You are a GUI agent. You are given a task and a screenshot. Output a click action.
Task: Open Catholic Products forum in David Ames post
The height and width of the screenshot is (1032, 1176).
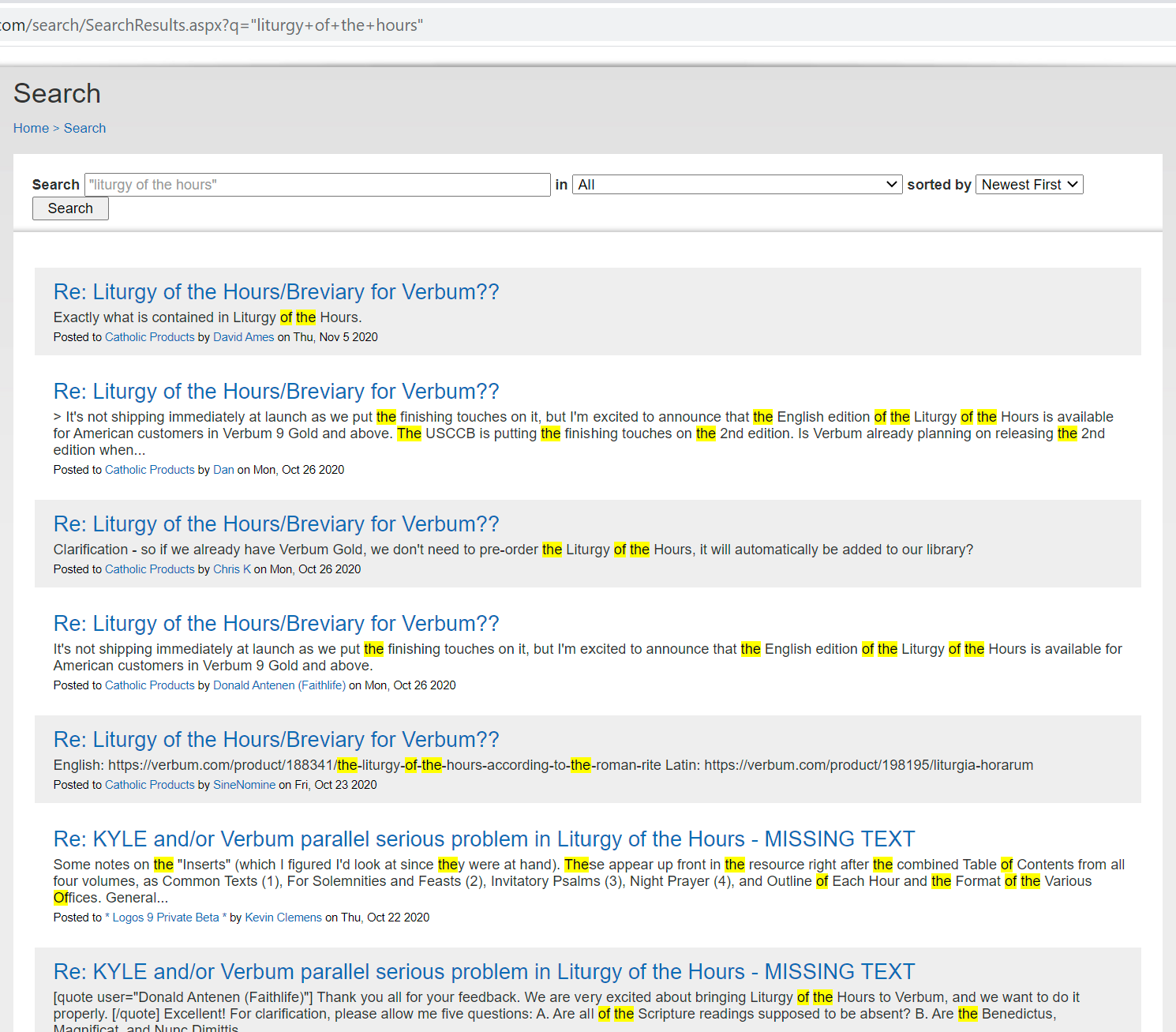(x=150, y=337)
